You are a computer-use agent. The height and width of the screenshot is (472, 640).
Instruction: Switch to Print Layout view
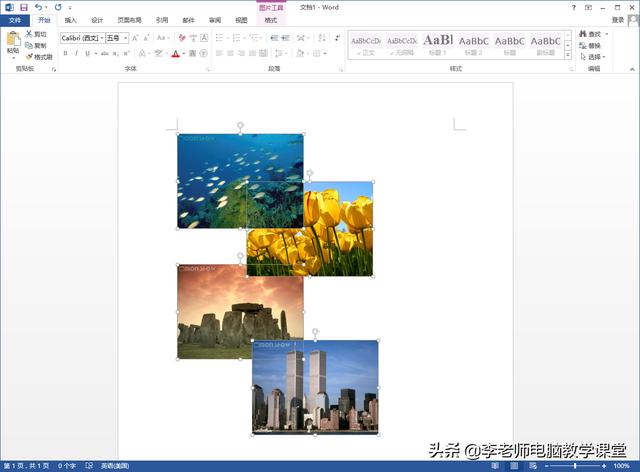514,465
